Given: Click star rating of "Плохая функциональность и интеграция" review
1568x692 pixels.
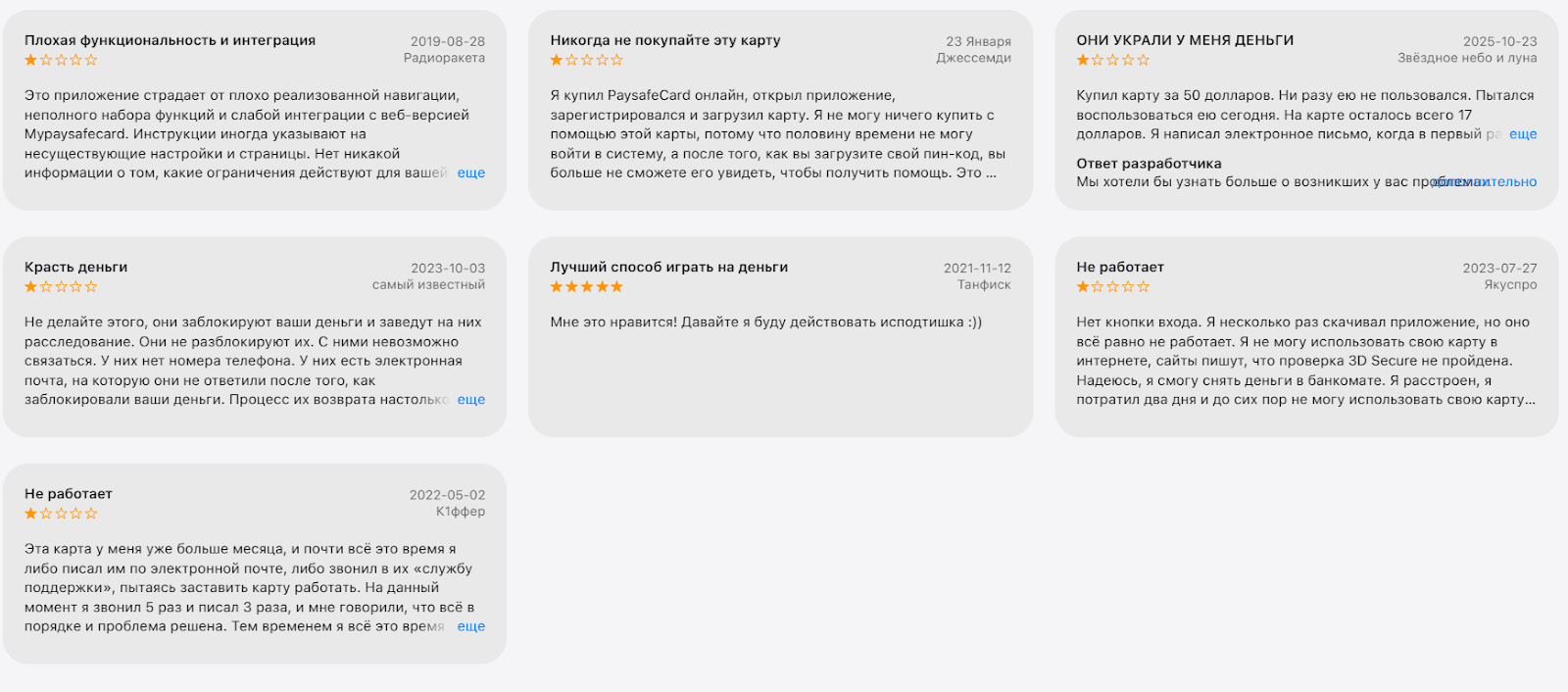Looking at the screenshot, I should pyautogui.click(x=61, y=60).
